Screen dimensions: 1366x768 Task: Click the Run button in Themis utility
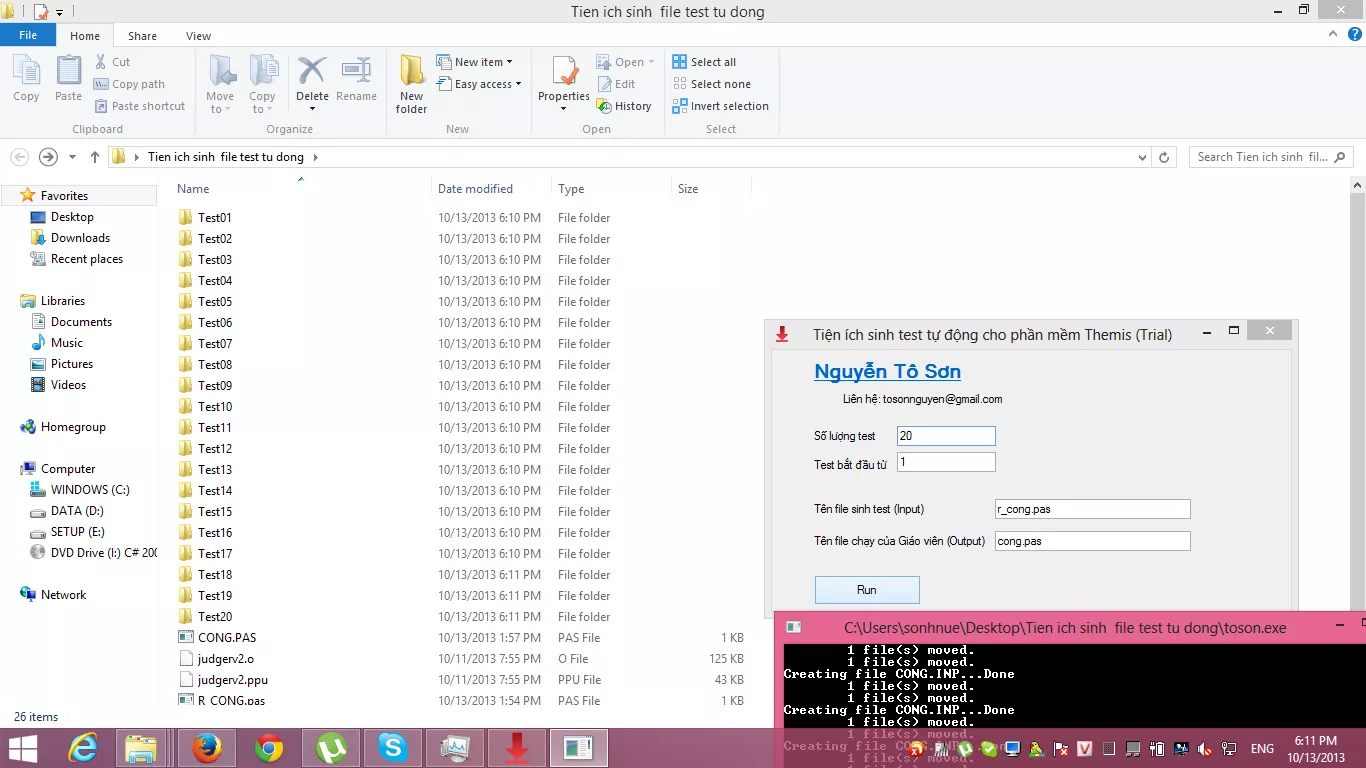pos(867,590)
